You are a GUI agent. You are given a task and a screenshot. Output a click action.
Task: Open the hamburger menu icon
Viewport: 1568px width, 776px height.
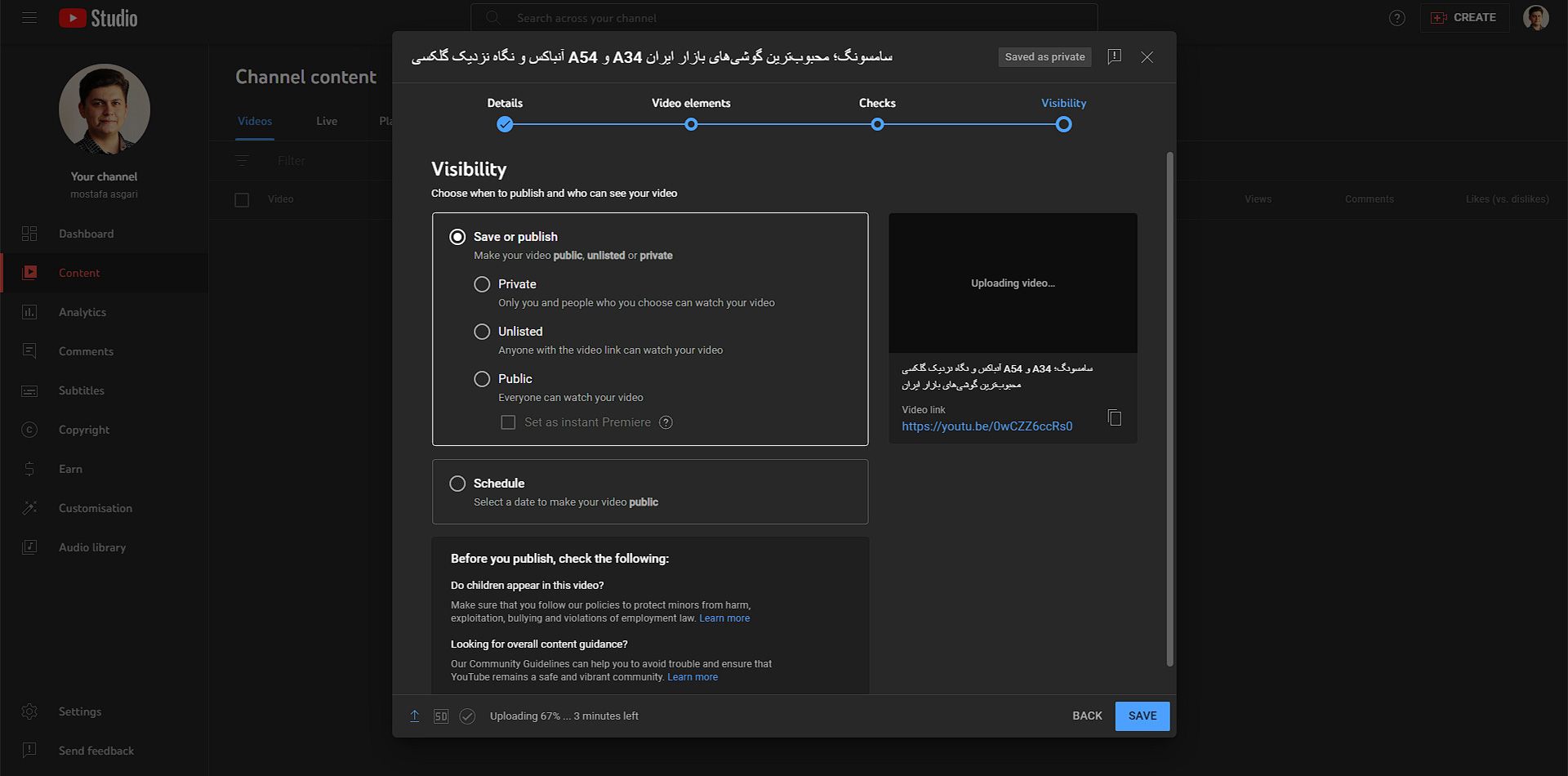click(29, 17)
